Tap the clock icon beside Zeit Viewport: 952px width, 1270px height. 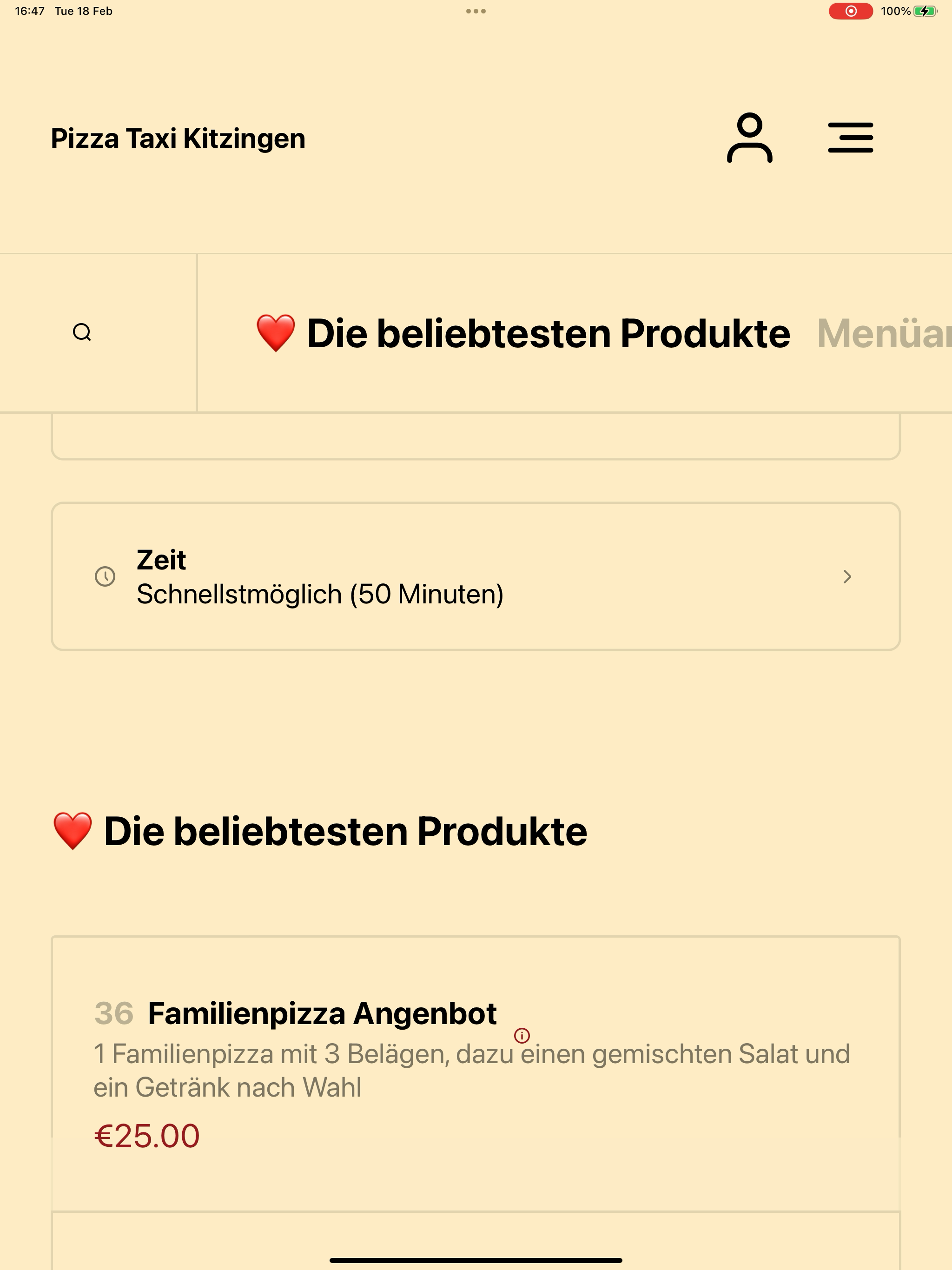[105, 576]
